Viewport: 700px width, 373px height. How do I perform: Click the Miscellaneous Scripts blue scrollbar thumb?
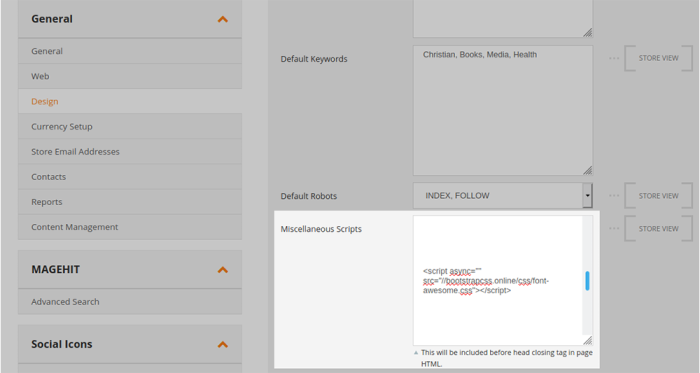tap(587, 281)
